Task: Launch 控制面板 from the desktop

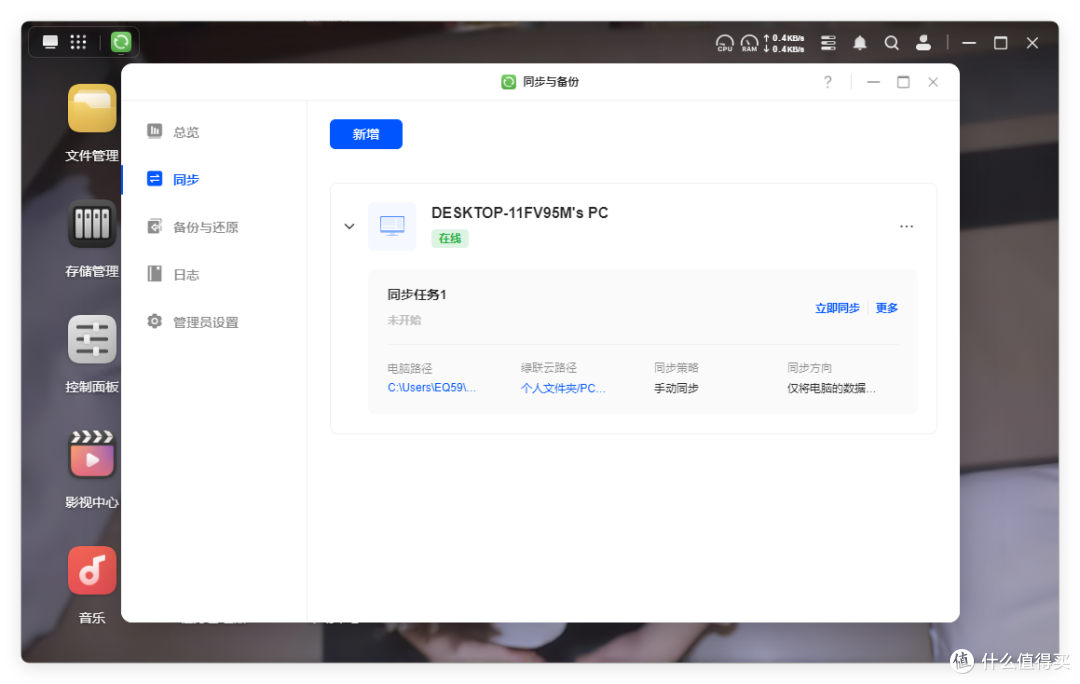Action: [x=92, y=340]
